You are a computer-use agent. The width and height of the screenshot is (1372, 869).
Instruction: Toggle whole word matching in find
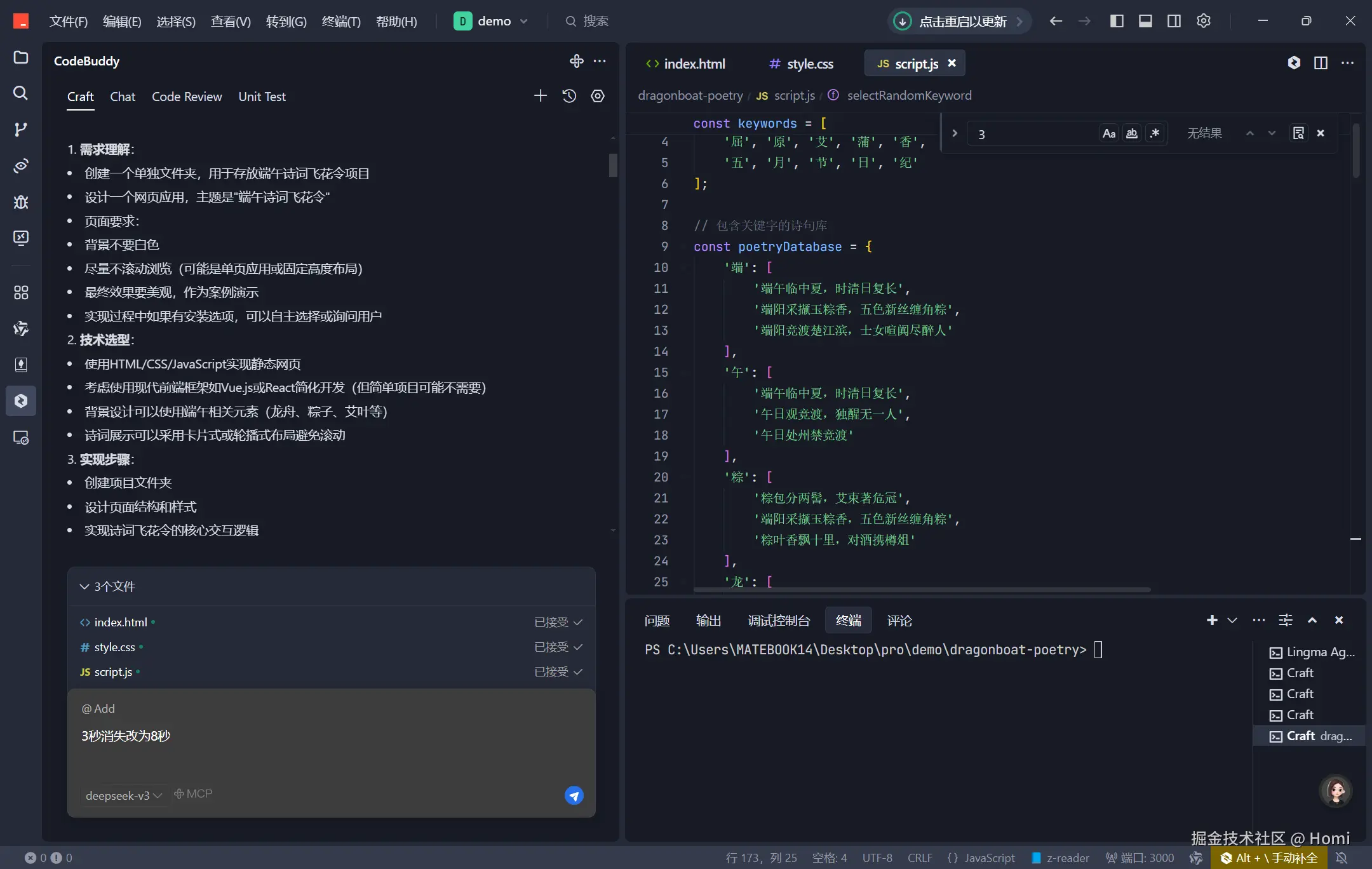pyautogui.click(x=1132, y=133)
